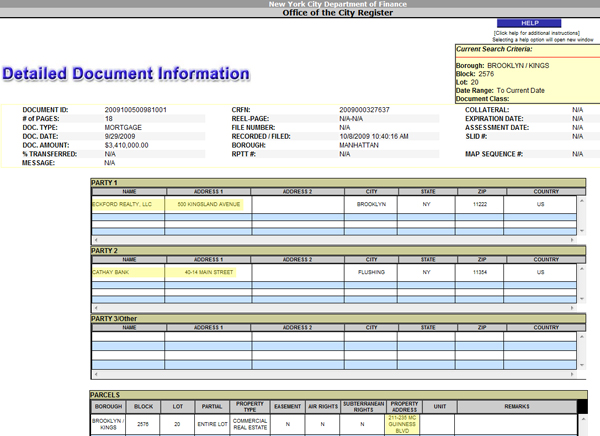Click the Current Search Criteria box header

coord(494,48)
